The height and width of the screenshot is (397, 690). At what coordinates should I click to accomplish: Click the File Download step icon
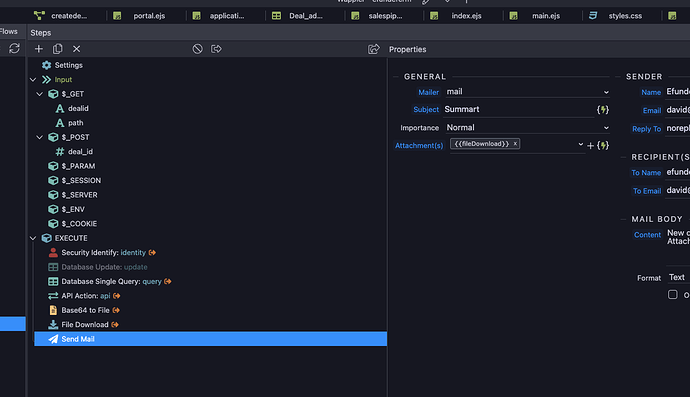[53, 324]
